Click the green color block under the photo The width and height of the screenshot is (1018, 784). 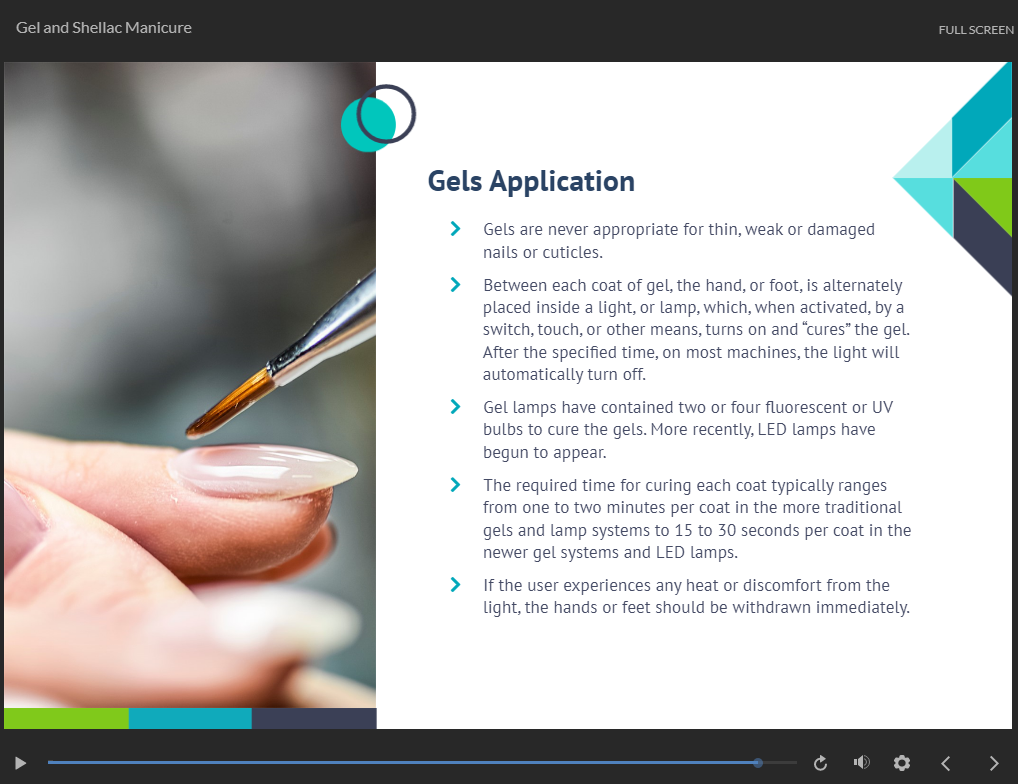point(66,718)
